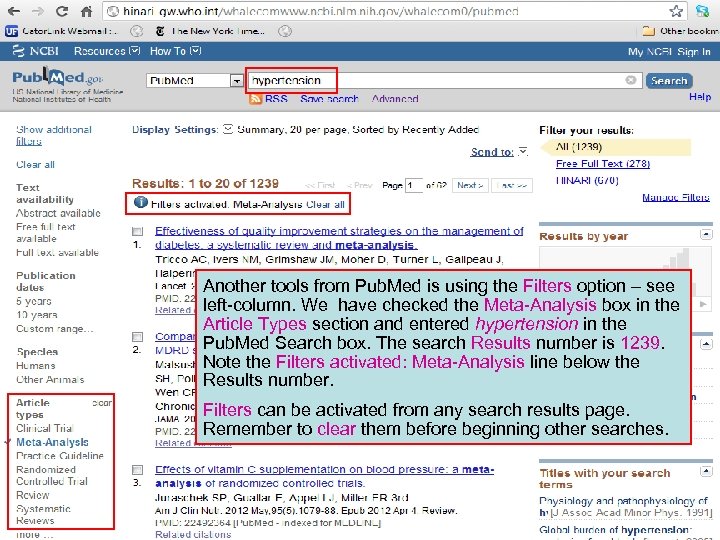Check the box for result 1
The height and width of the screenshot is (540, 720).
pyautogui.click(x=138, y=231)
